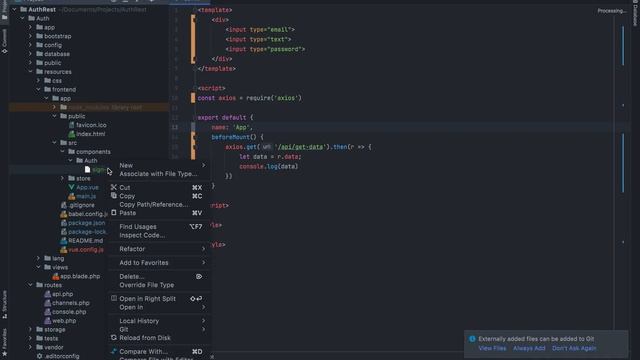Click the main.js file icon
The width and height of the screenshot is (640, 360).
(71, 196)
